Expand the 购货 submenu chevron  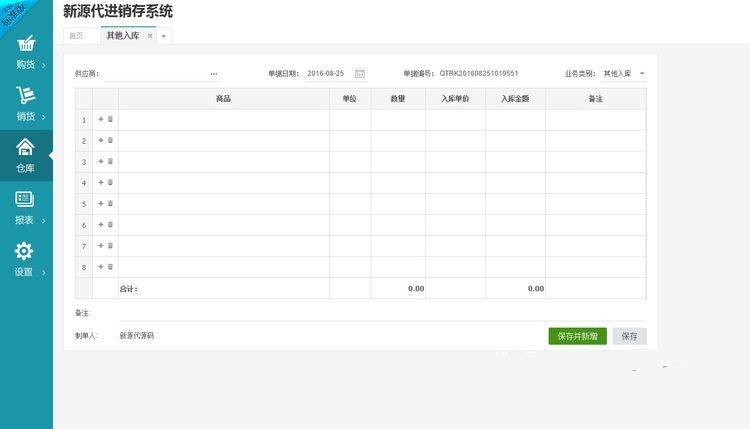point(44,65)
